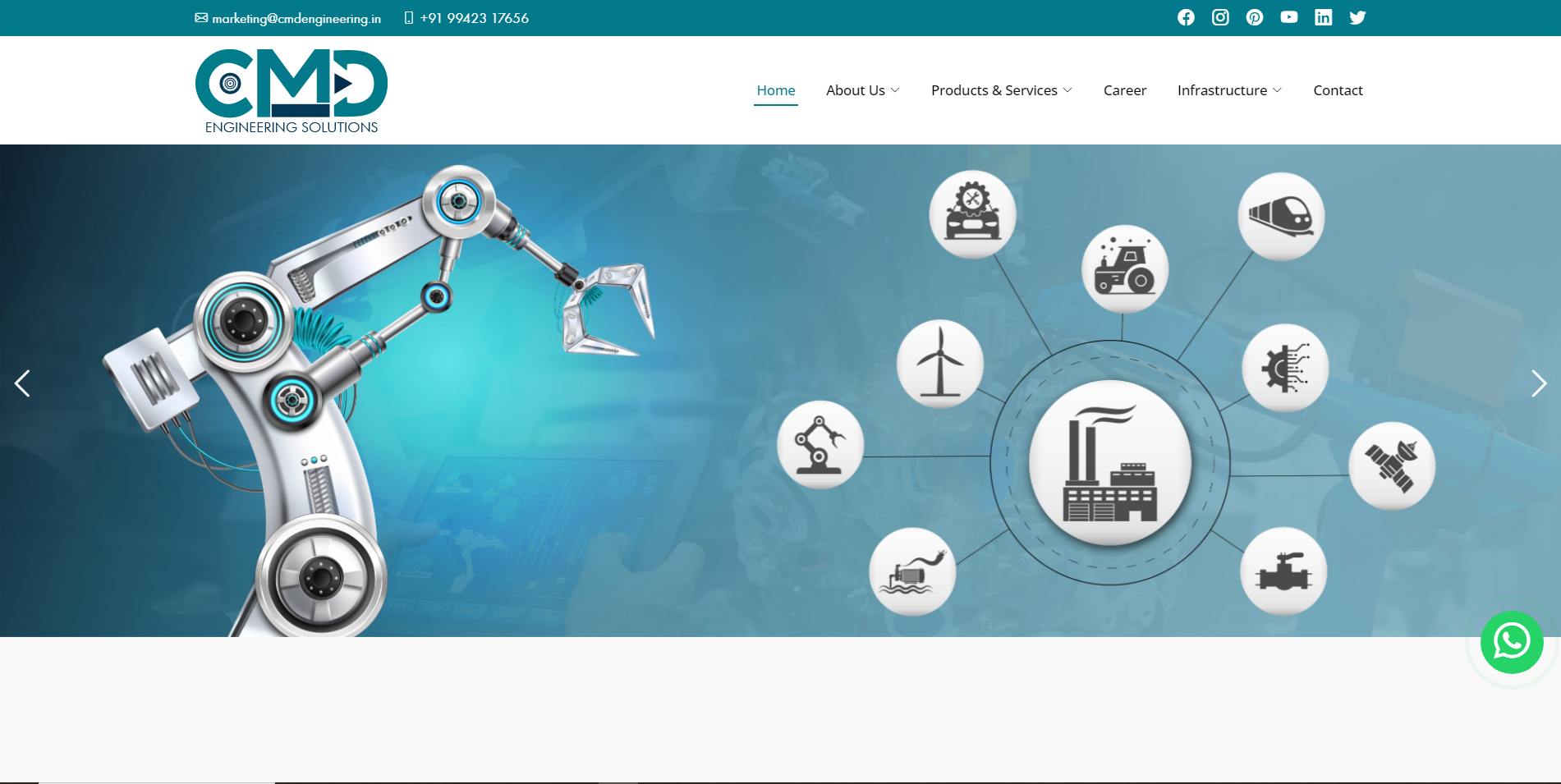
Task: Click the WhatsApp chat button
Action: pos(1511,642)
